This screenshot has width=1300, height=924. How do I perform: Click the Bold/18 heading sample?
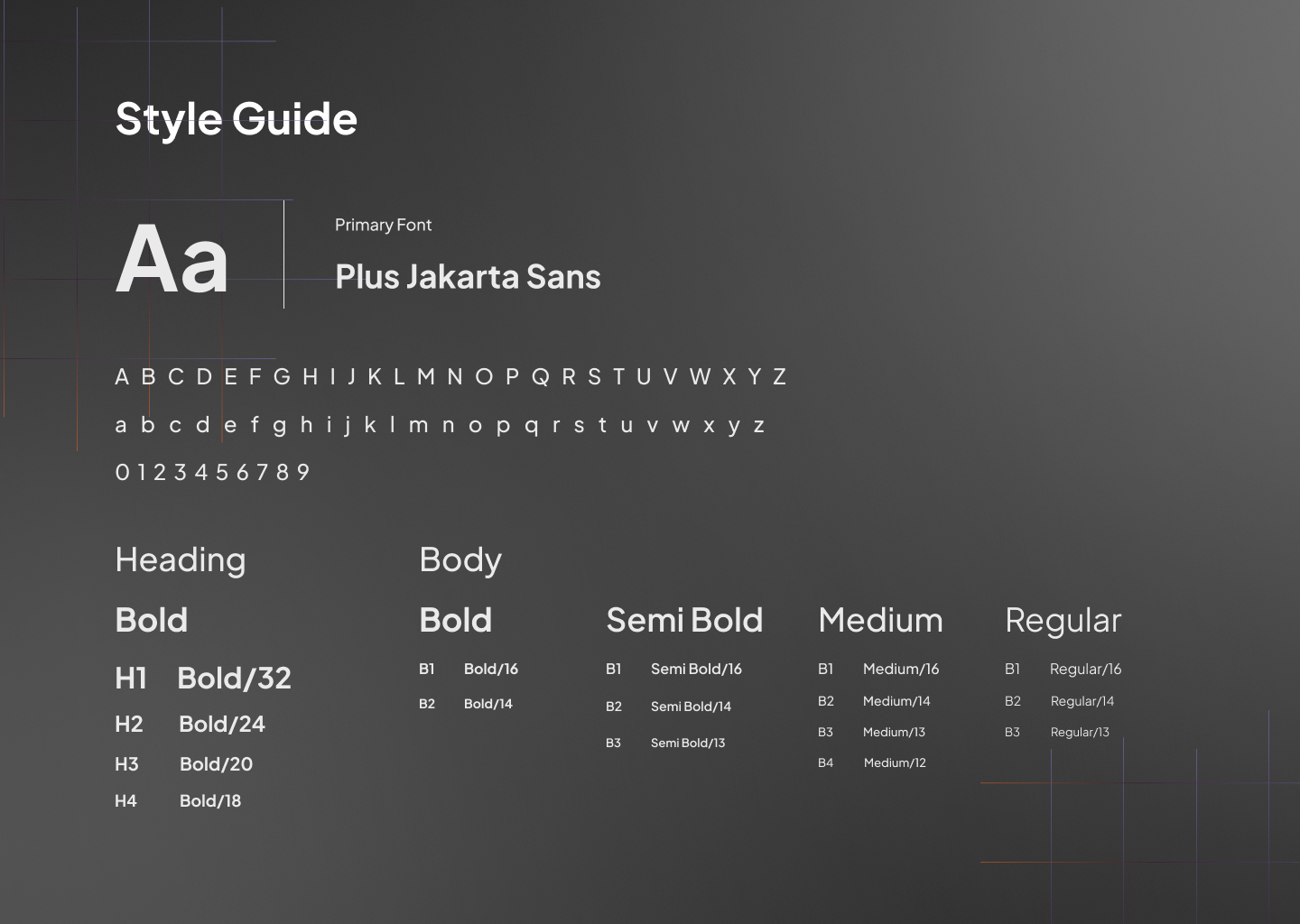(x=210, y=800)
